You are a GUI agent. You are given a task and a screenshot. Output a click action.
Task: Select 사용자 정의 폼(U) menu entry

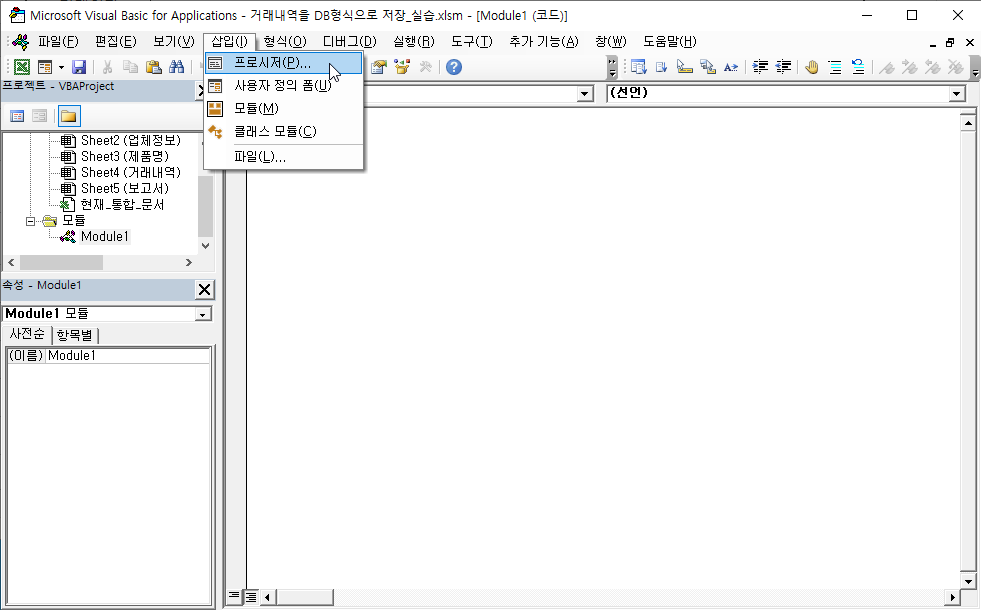284,86
